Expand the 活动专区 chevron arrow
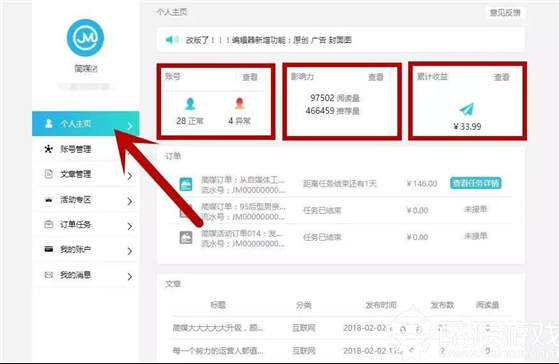This screenshot has width=559, height=364. click(x=130, y=201)
